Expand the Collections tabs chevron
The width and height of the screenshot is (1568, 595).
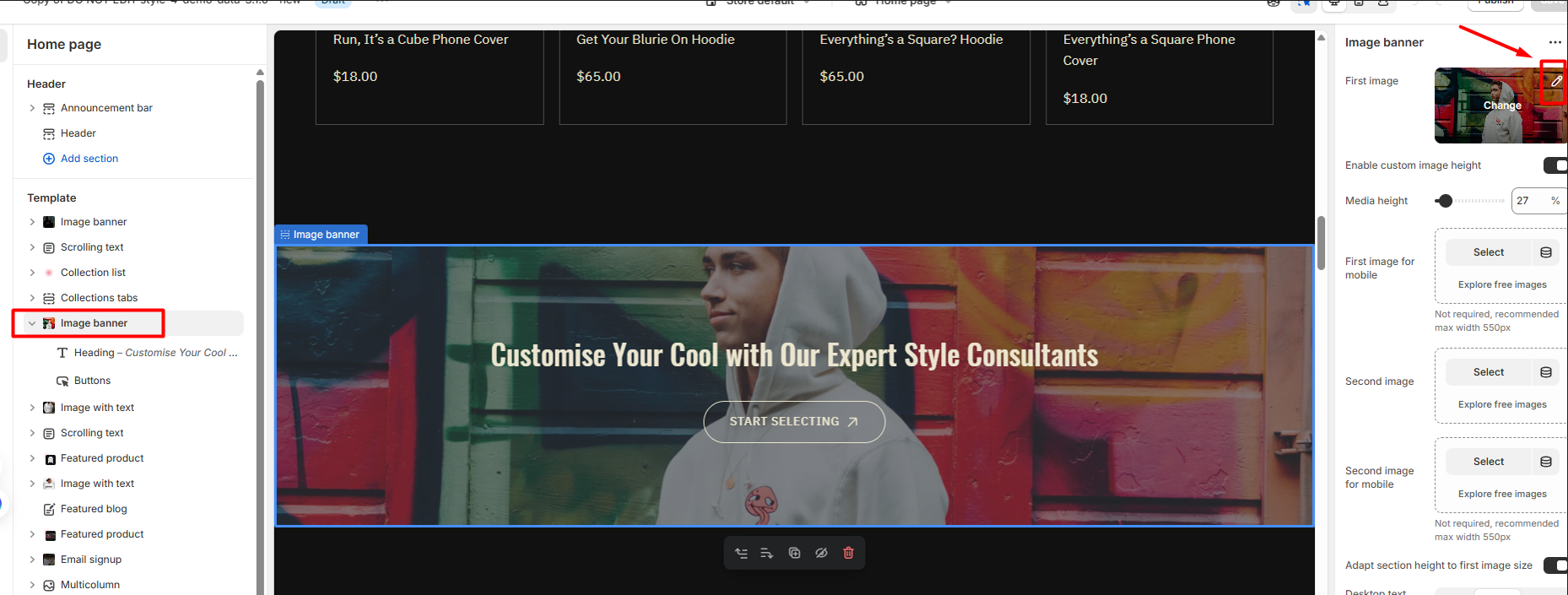(x=32, y=298)
